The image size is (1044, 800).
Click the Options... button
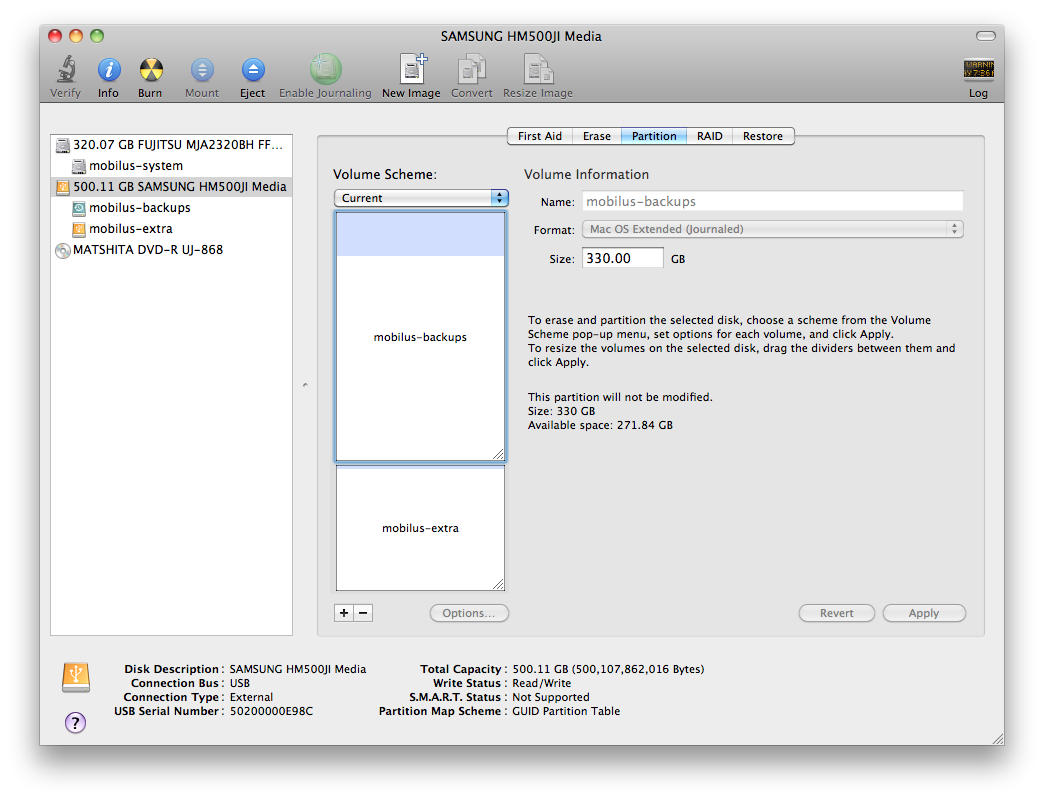(x=469, y=613)
